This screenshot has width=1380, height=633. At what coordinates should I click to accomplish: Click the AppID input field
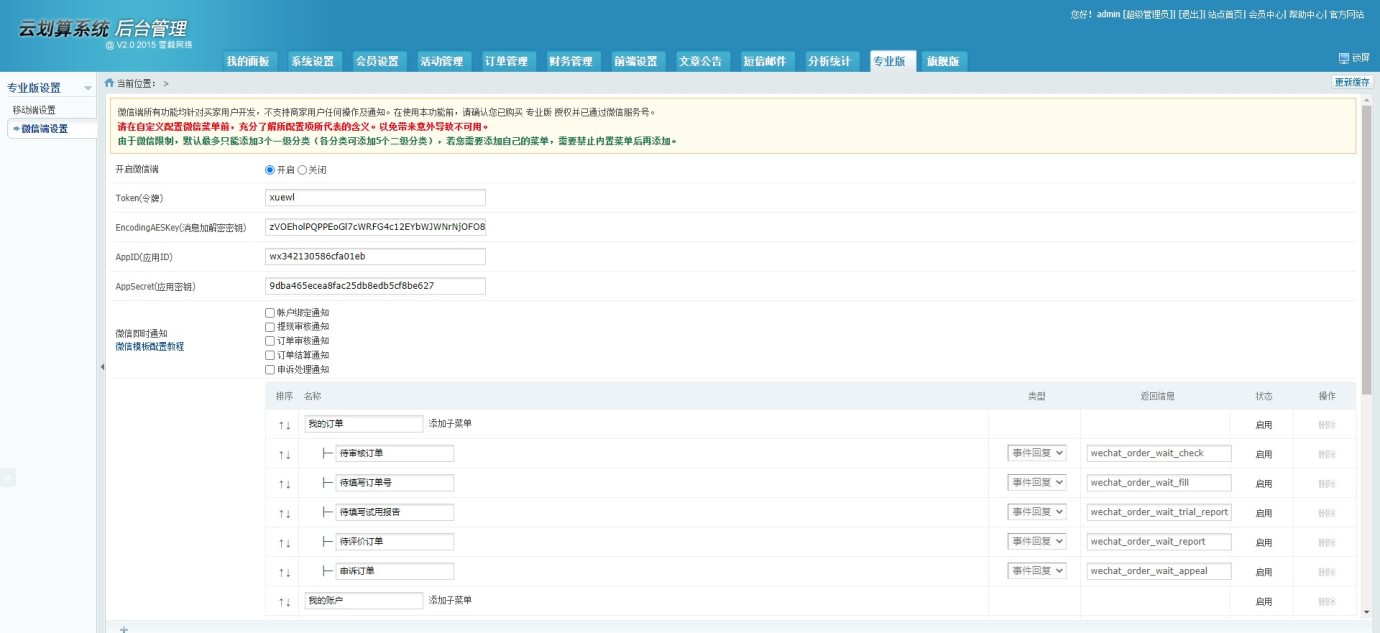point(375,257)
